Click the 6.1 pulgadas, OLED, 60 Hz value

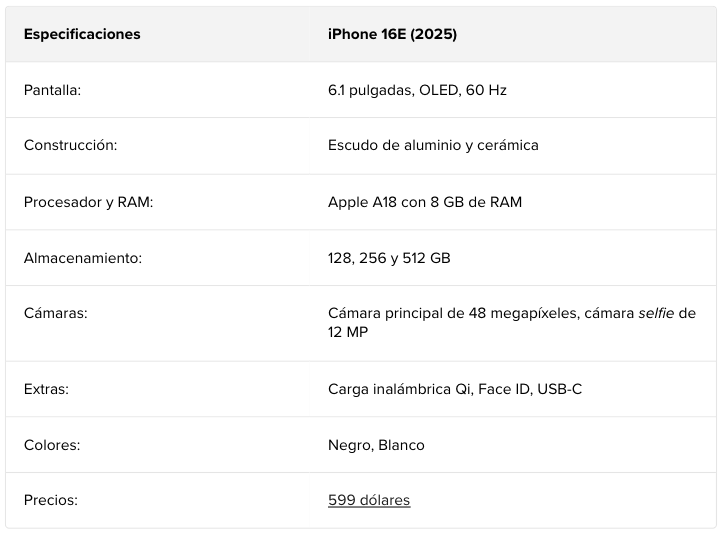(417, 90)
